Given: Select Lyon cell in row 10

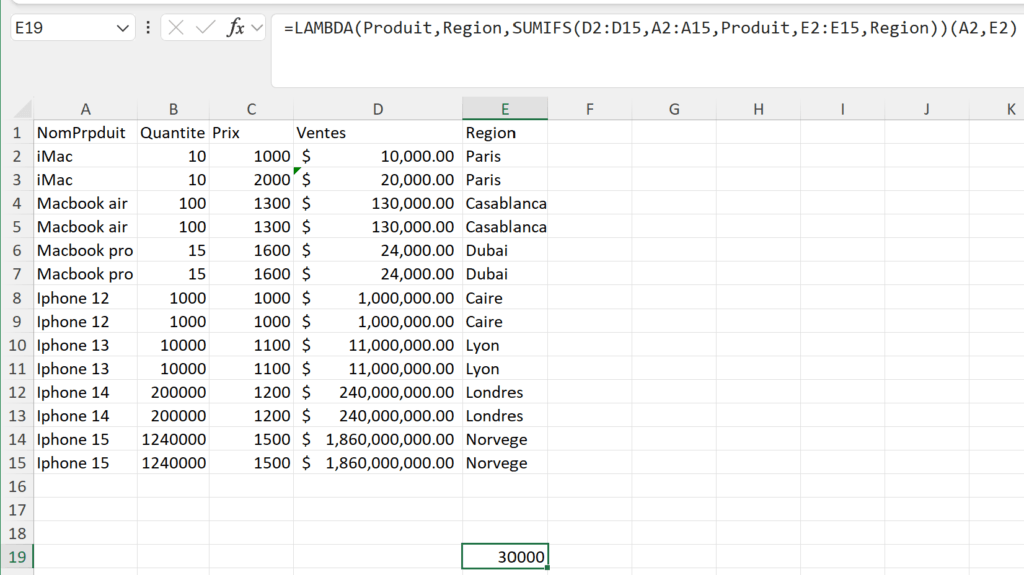Looking at the screenshot, I should 505,345.
